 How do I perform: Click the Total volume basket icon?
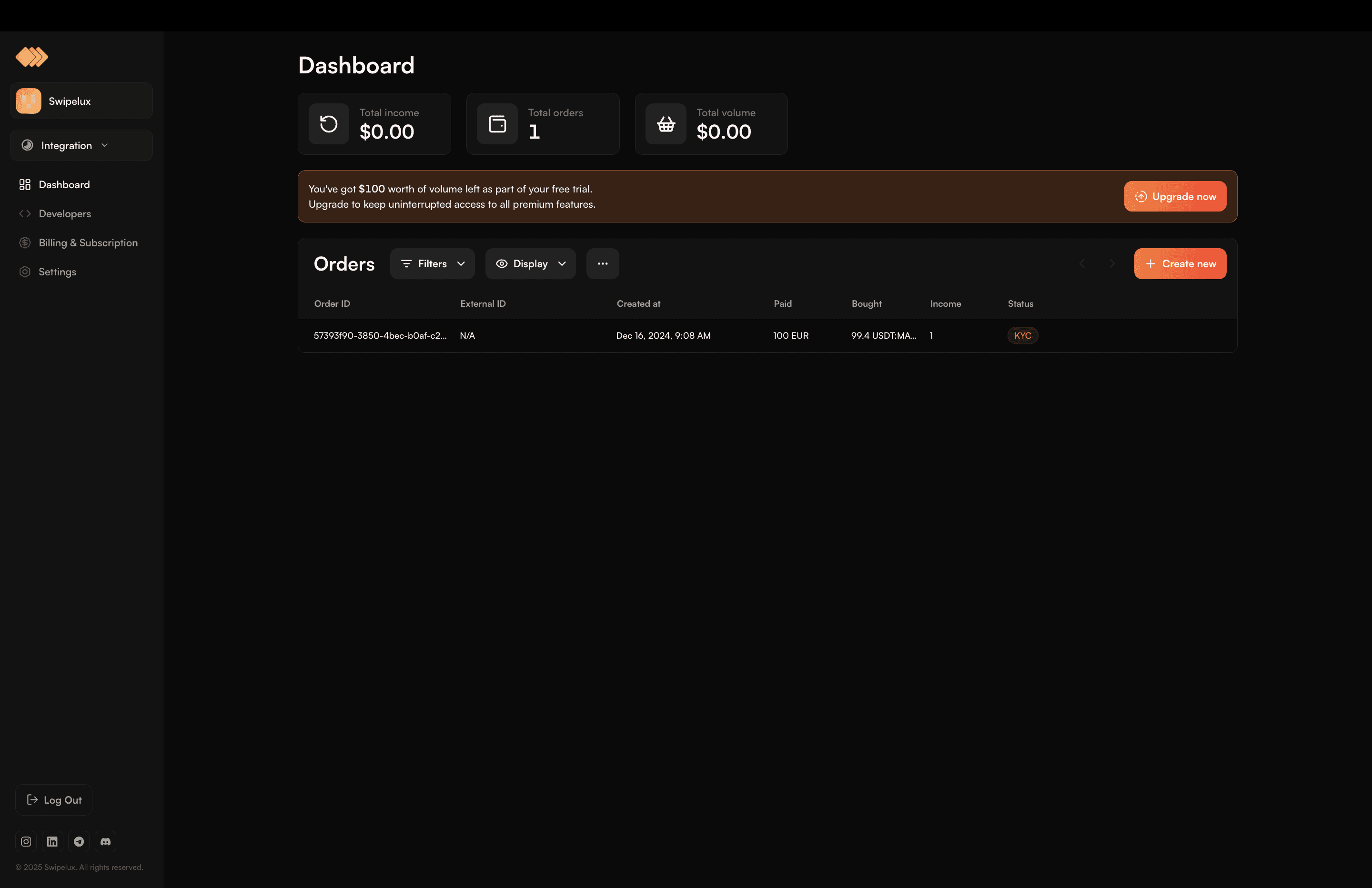[x=666, y=124]
